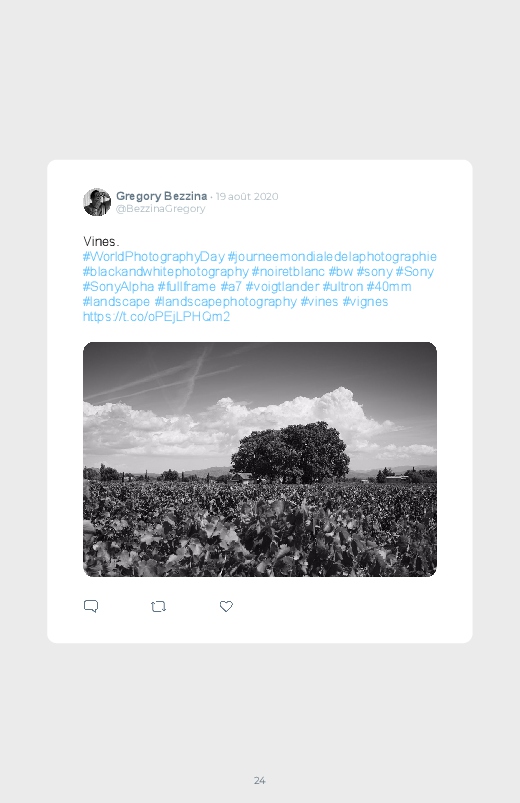The image size is (520, 803).
Task: Click the page number 24
Action: [260, 780]
